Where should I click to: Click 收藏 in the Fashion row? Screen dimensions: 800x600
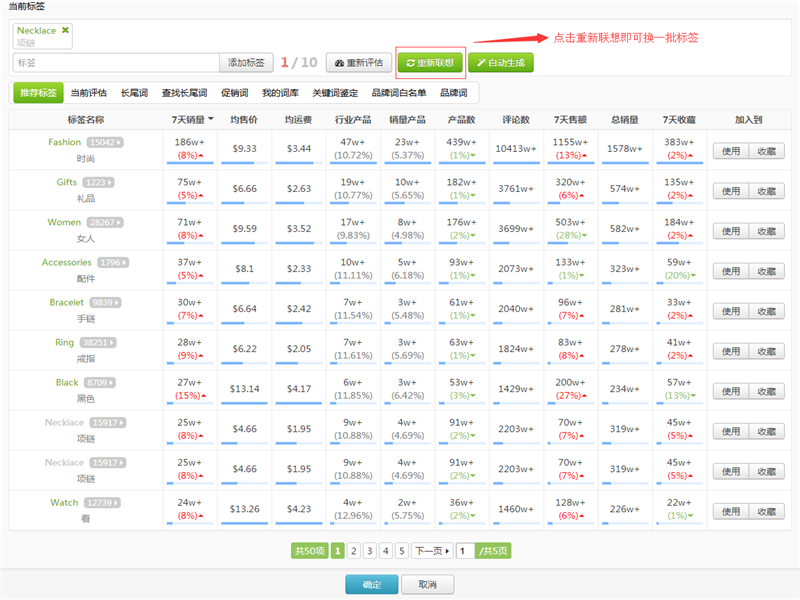click(x=766, y=151)
